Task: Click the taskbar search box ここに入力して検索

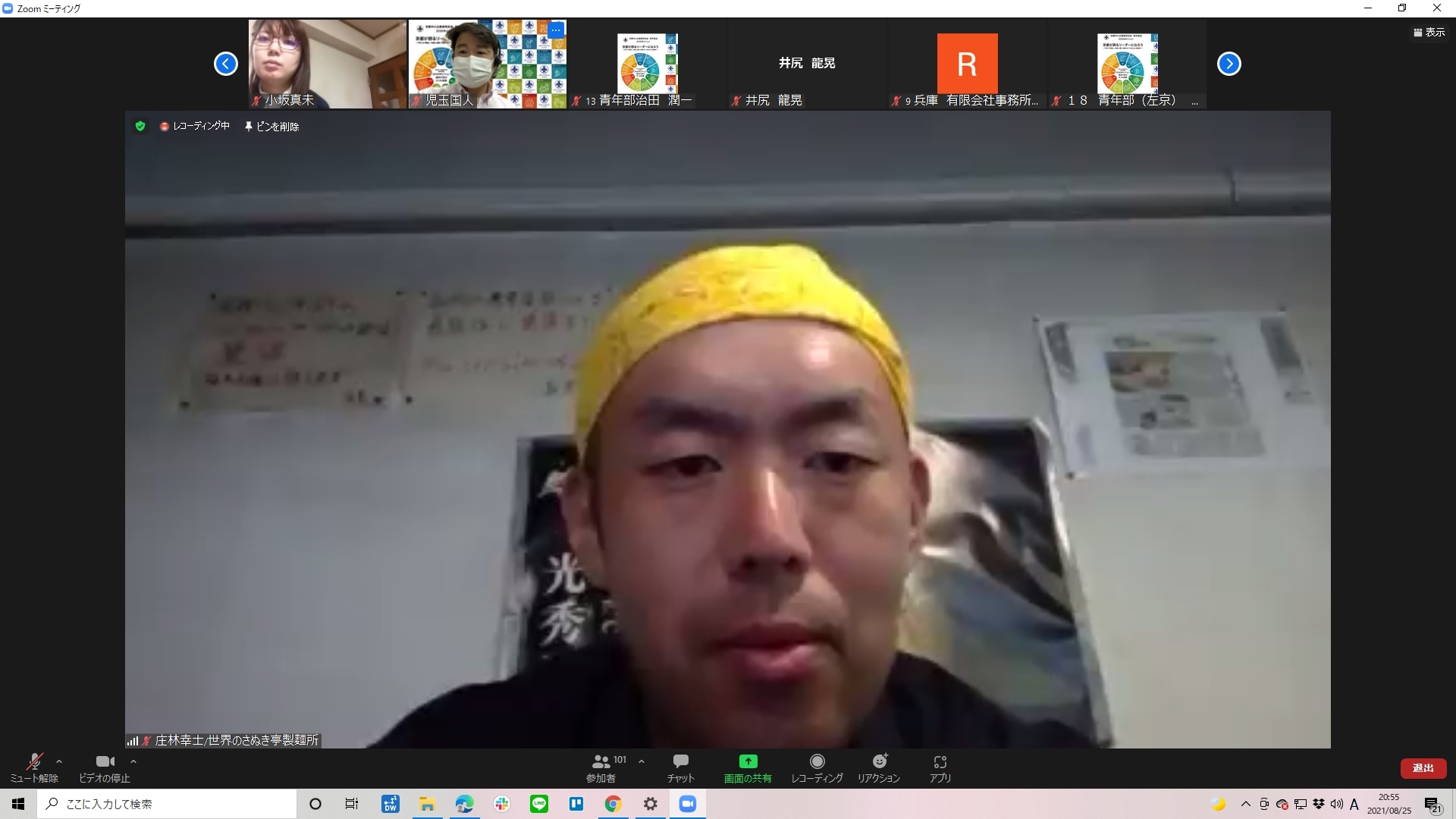Action: coord(167,804)
